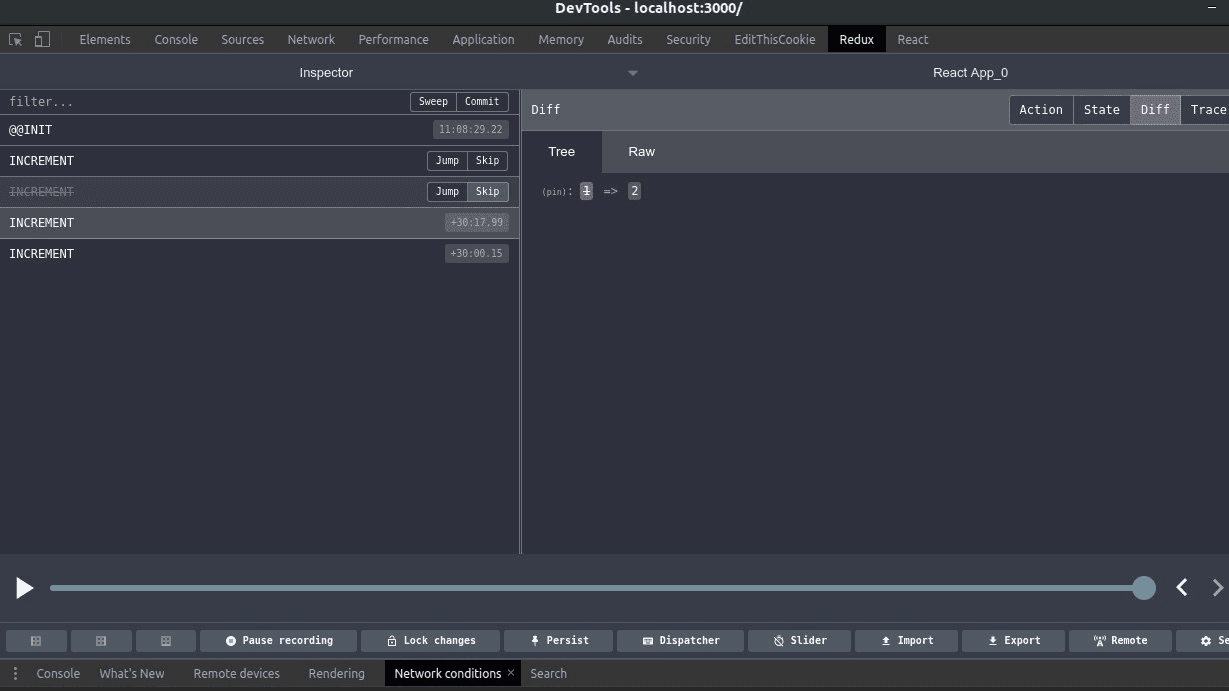Image resolution: width=1229 pixels, height=691 pixels.
Task: Enable Persist state
Action: pos(558,640)
